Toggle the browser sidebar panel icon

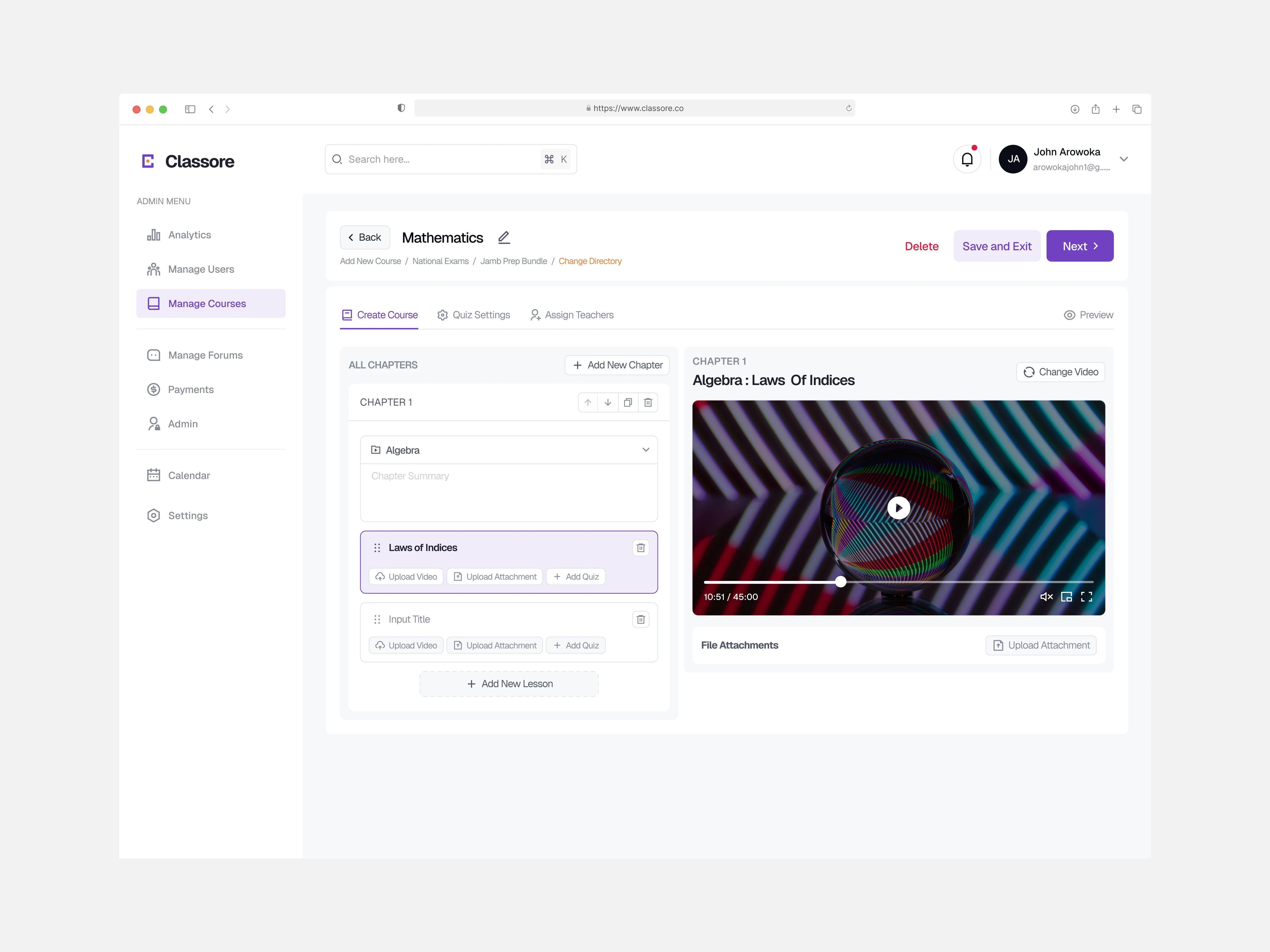[x=190, y=109]
